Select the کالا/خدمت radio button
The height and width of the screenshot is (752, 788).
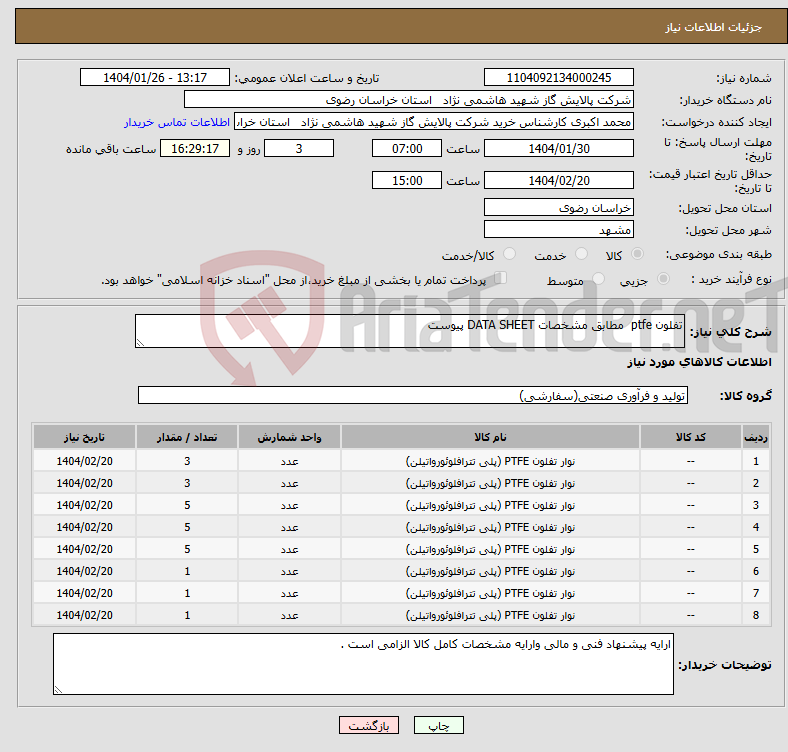510,254
